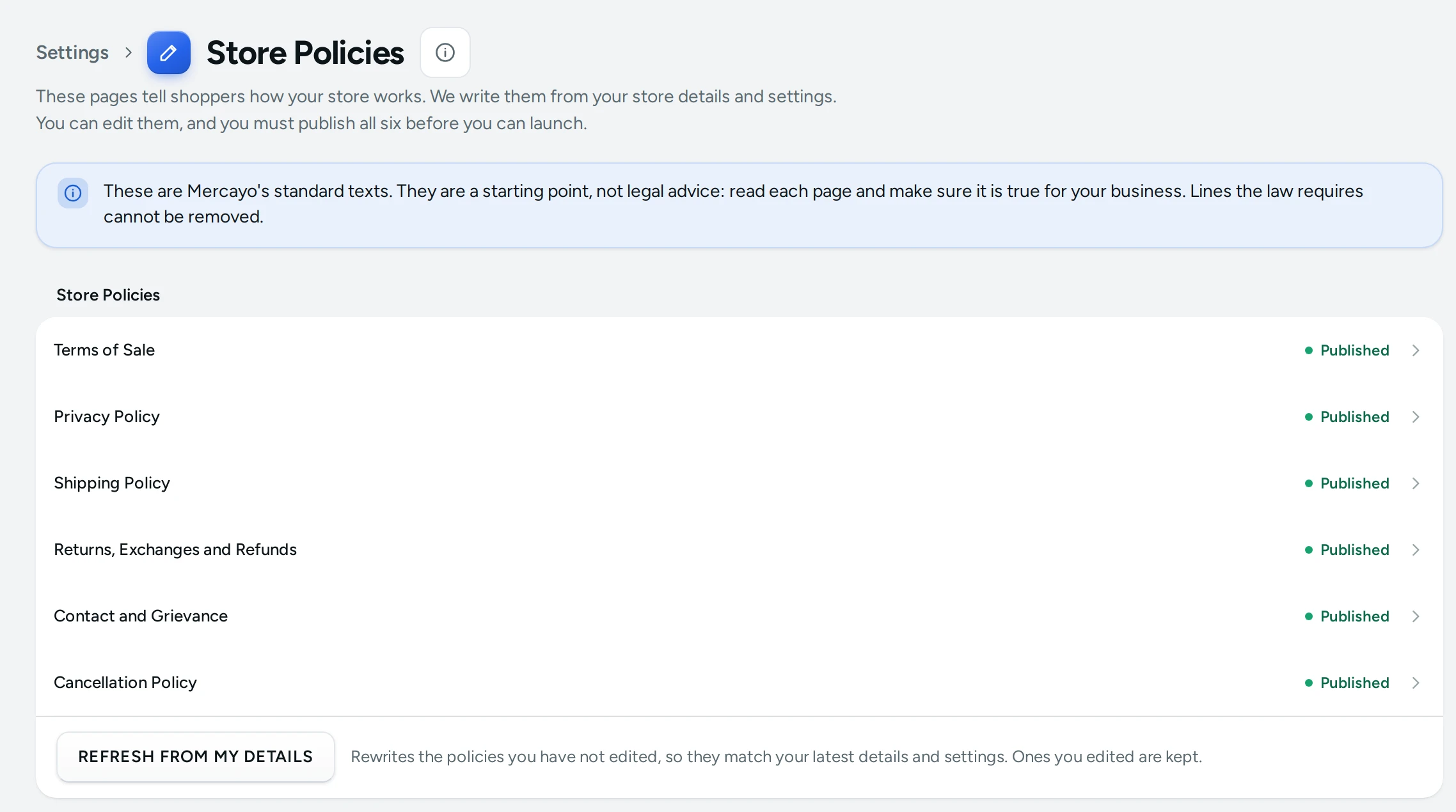The width and height of the screenshot is (1456, 812).
Task: Go back to Settings breadcrumb
Action: tap(72, 52)
